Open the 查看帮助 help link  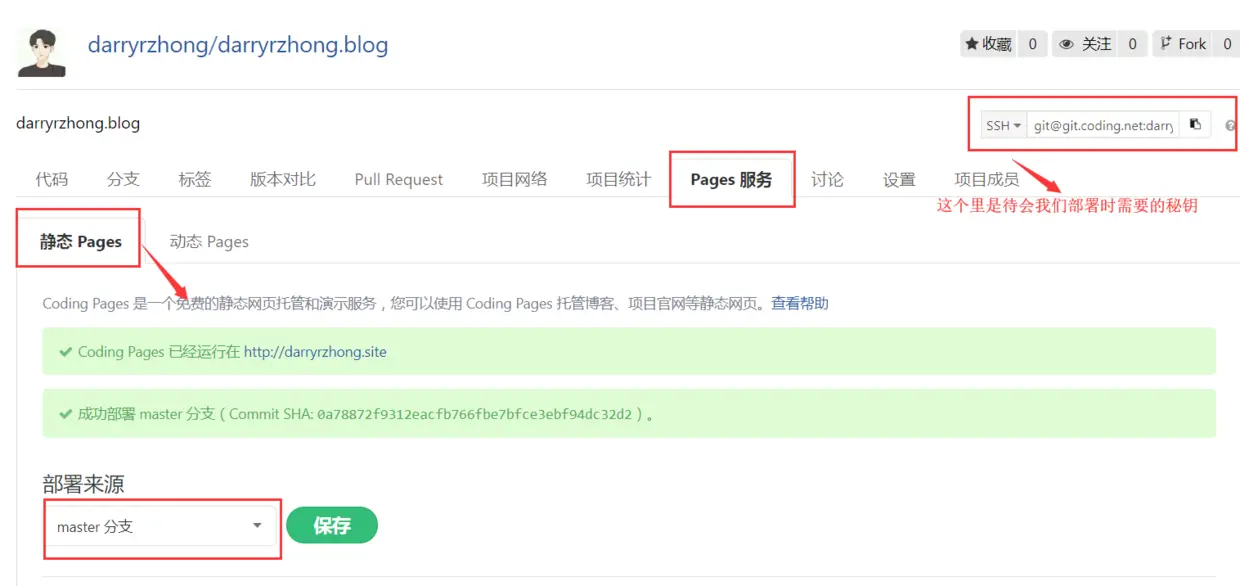[x=800, y=303]
